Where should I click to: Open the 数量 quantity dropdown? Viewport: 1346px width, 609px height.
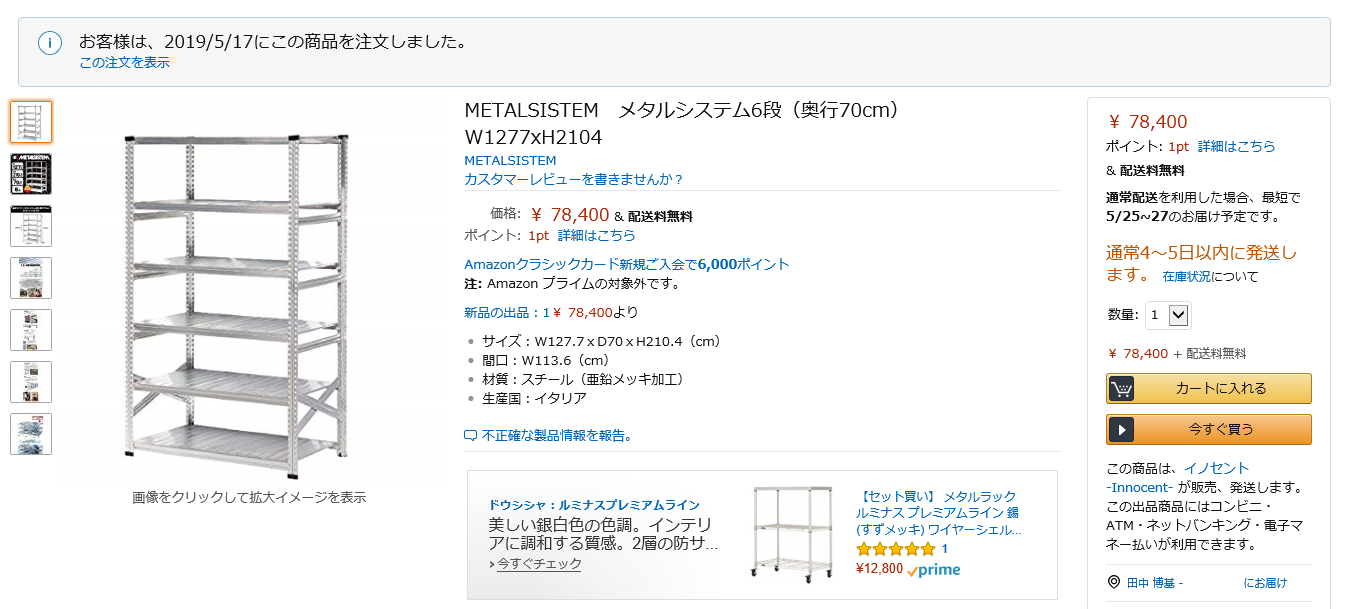pyautogui.click(x=1167, y=315)
